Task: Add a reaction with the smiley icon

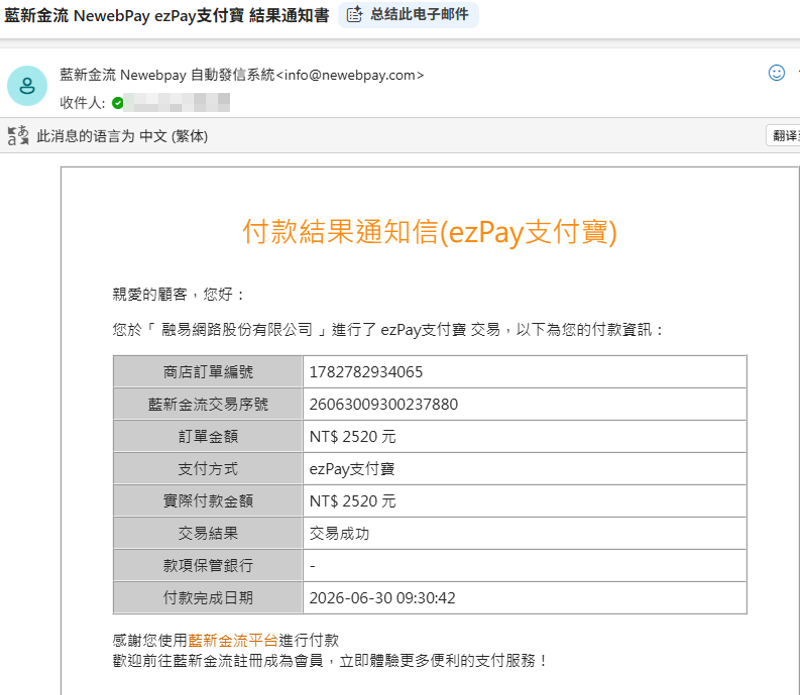Action: (x=777, y=73)
